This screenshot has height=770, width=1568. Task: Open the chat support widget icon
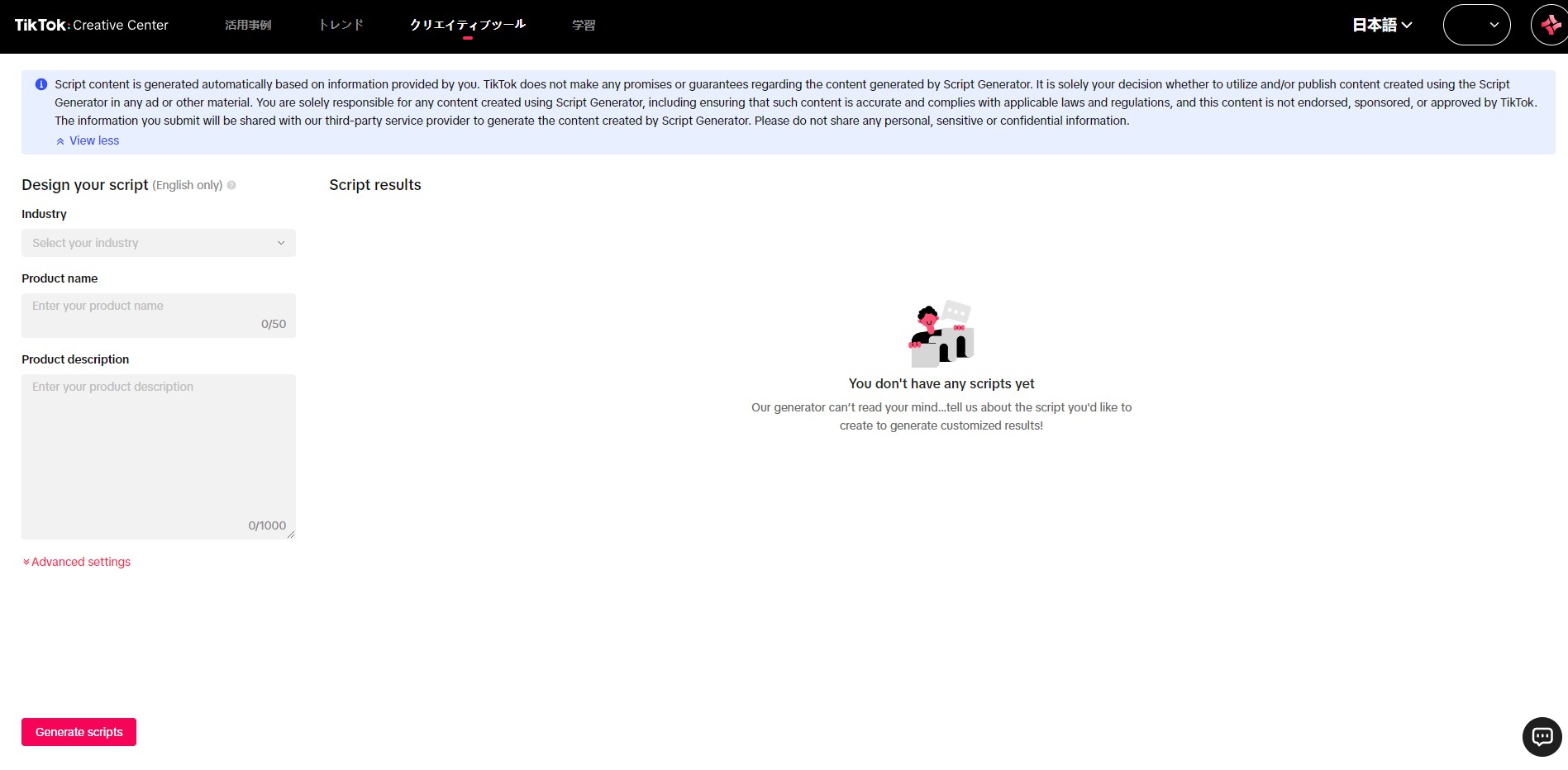[1542, 736]
